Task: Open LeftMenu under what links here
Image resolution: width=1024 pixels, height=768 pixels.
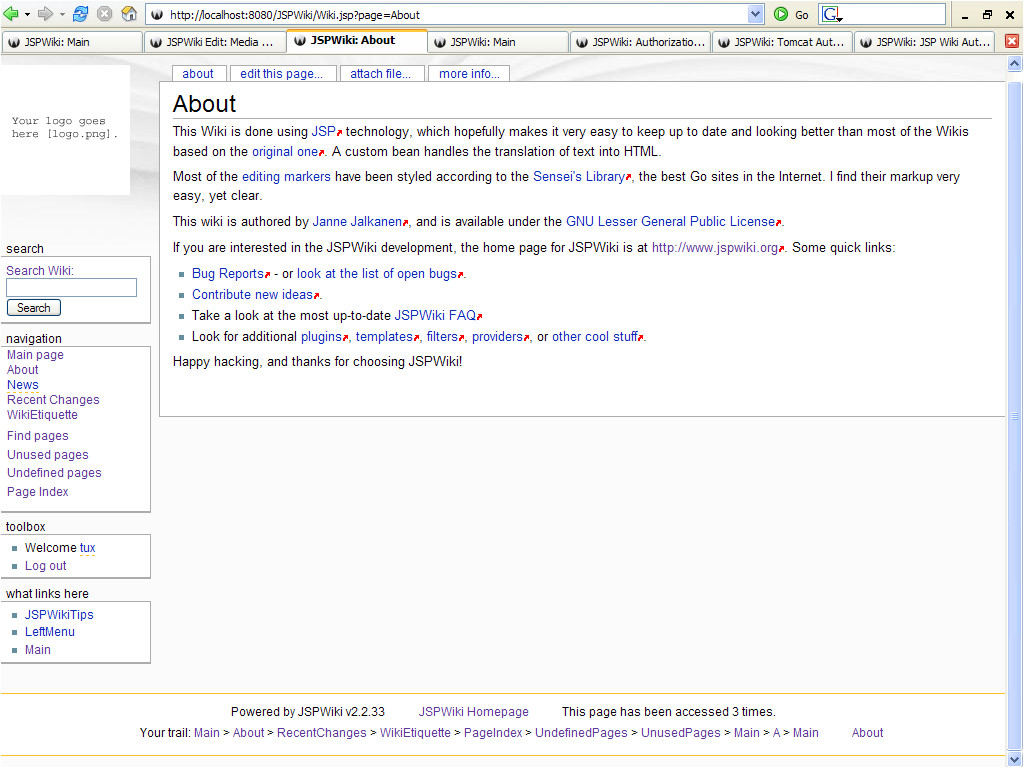Action: coord(50,632)
